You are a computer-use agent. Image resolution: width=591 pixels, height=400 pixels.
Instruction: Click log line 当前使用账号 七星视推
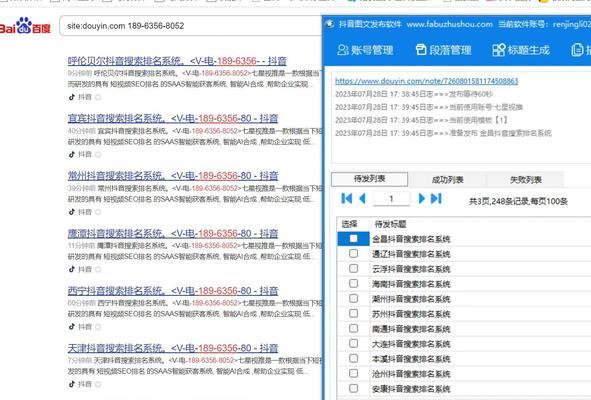click(x=429, y=107)
